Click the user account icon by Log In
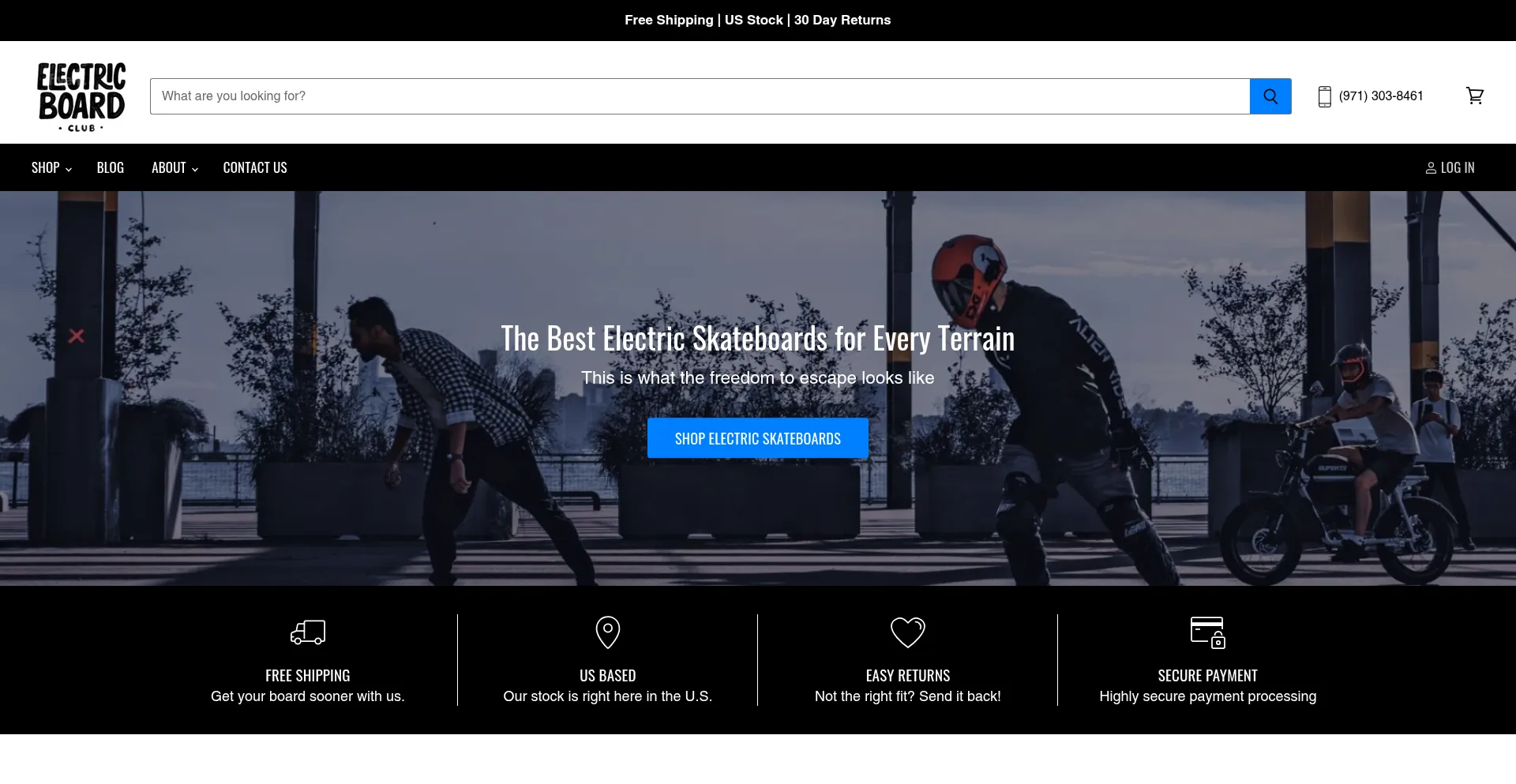Screen dimensions: 1516x784 tap(1431, 168)
